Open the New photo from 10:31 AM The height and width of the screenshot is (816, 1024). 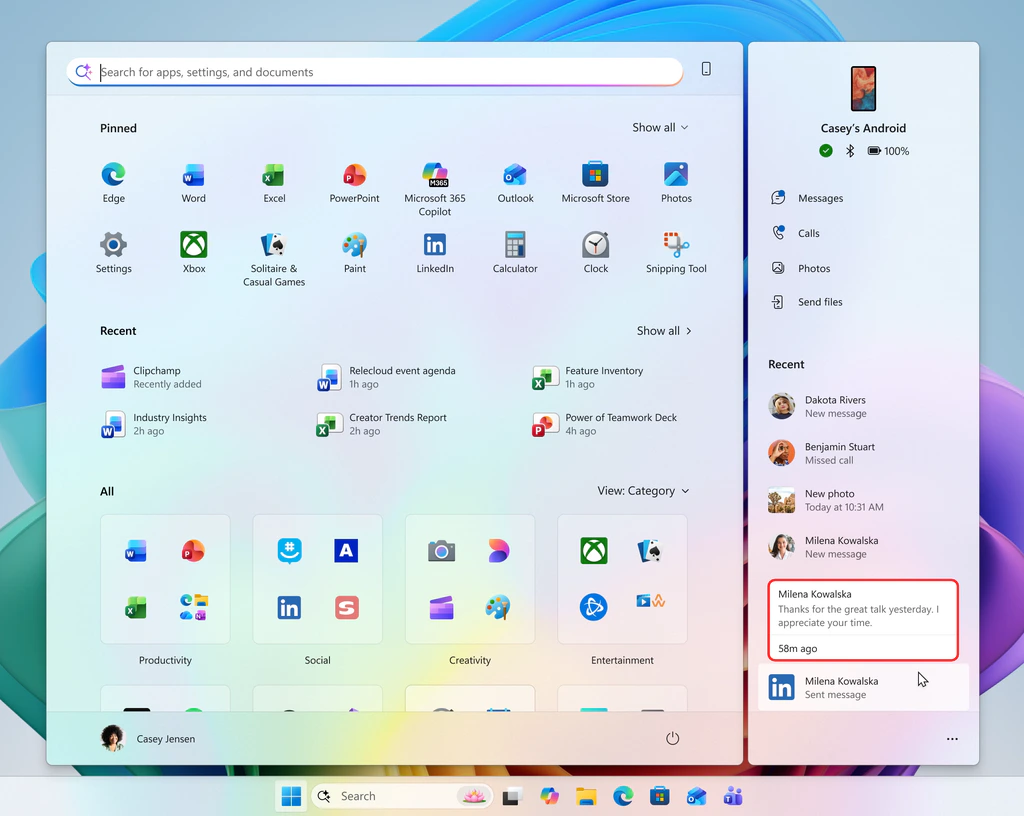pyautogui.click(x=863, y=500)
